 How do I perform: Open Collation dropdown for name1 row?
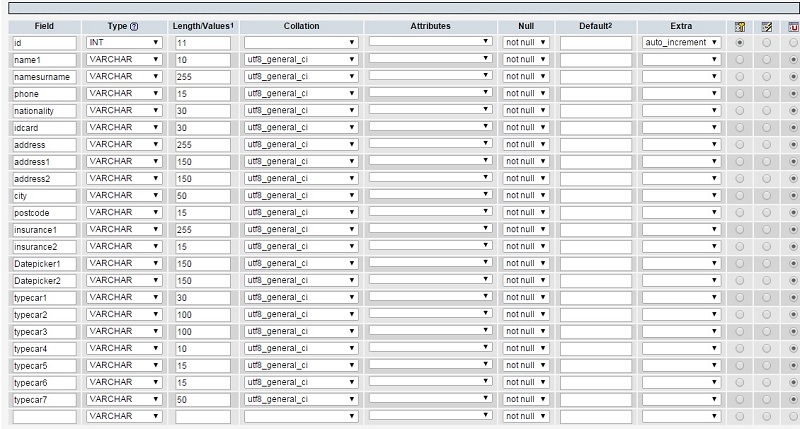click(301, 59)
